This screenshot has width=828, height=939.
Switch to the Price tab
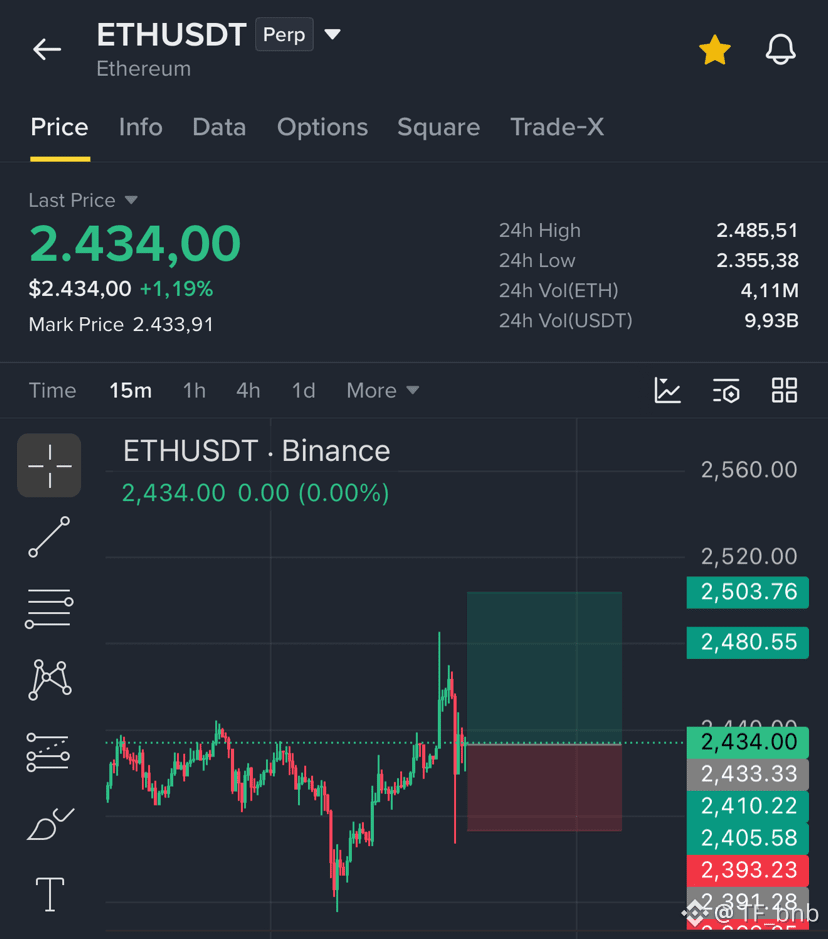pyautogui.click(x=60, y=127)
